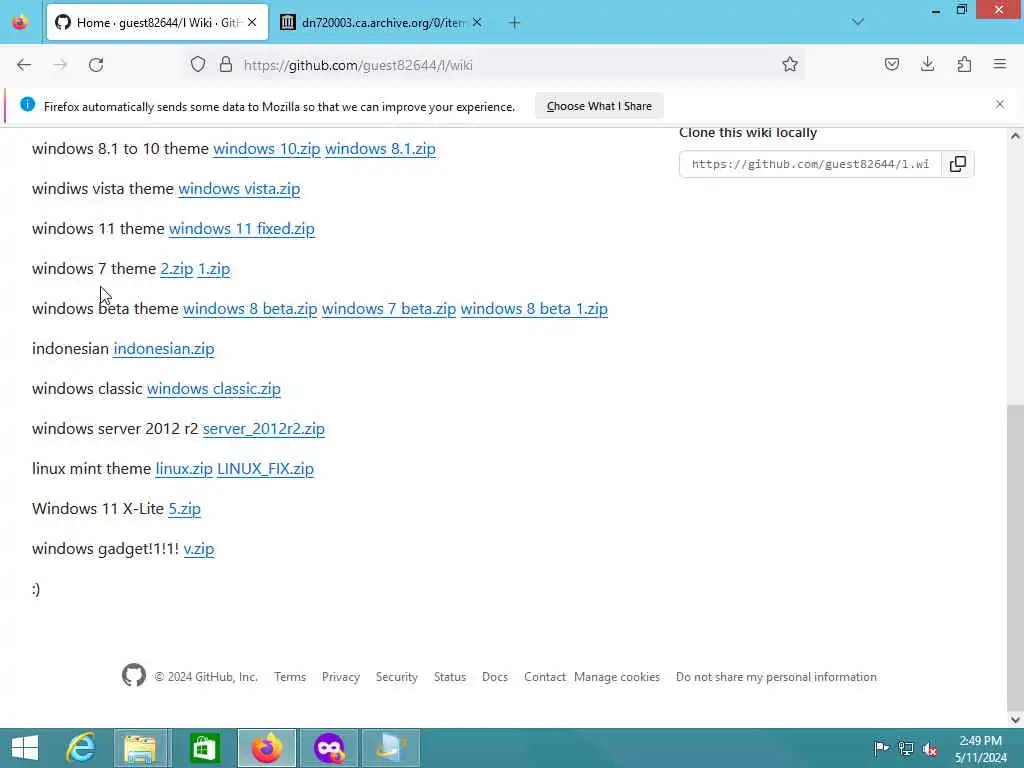
Task: Download windows 8.1.zip
Action: (x=380, y=149)
